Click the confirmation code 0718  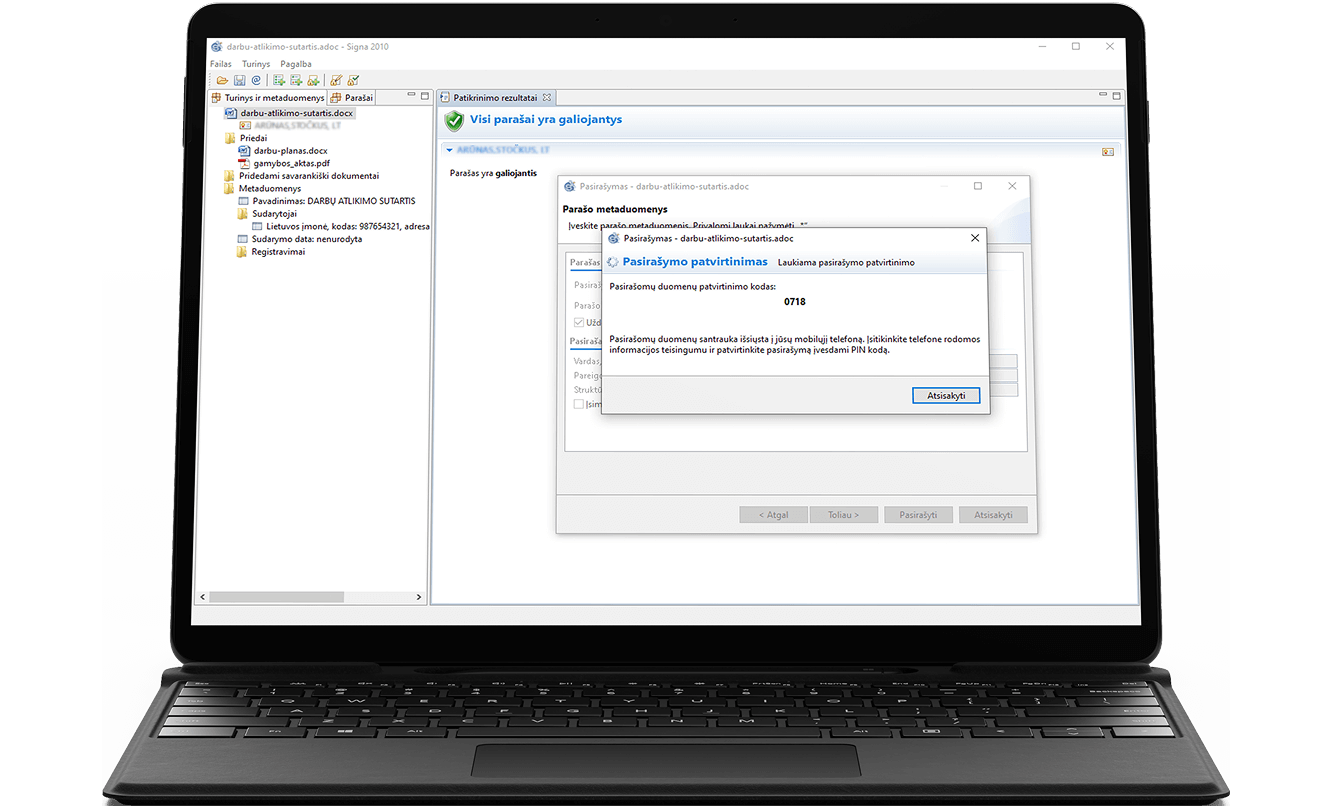coord(794,301)
